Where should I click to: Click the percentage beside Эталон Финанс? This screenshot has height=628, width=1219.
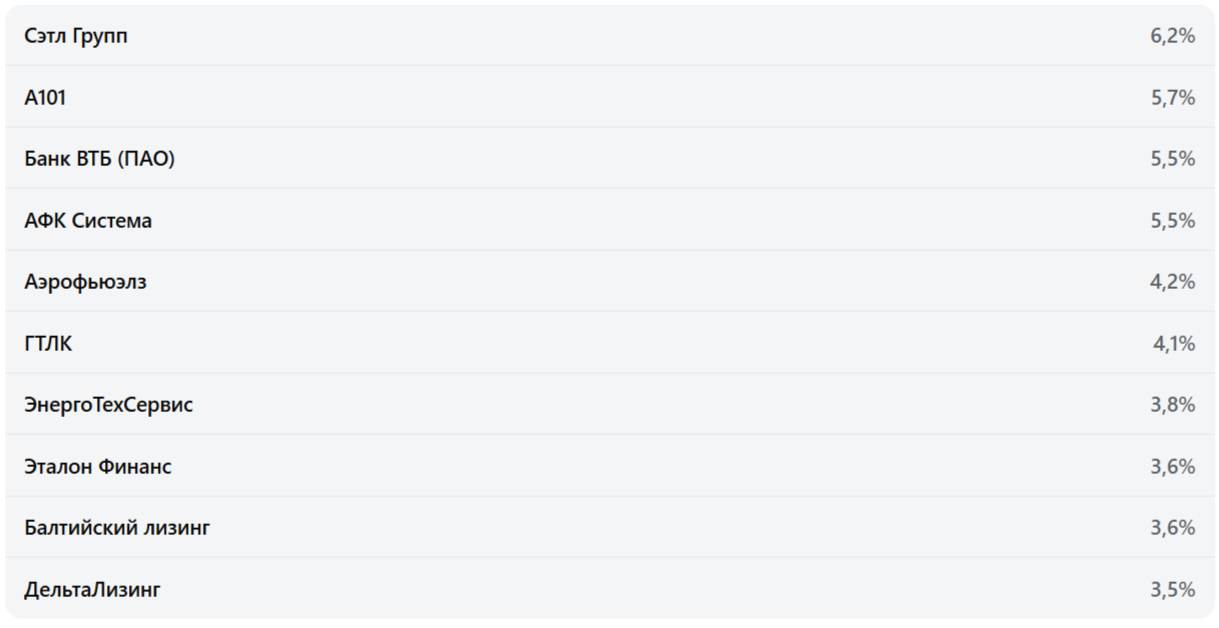coord(1172,467)
